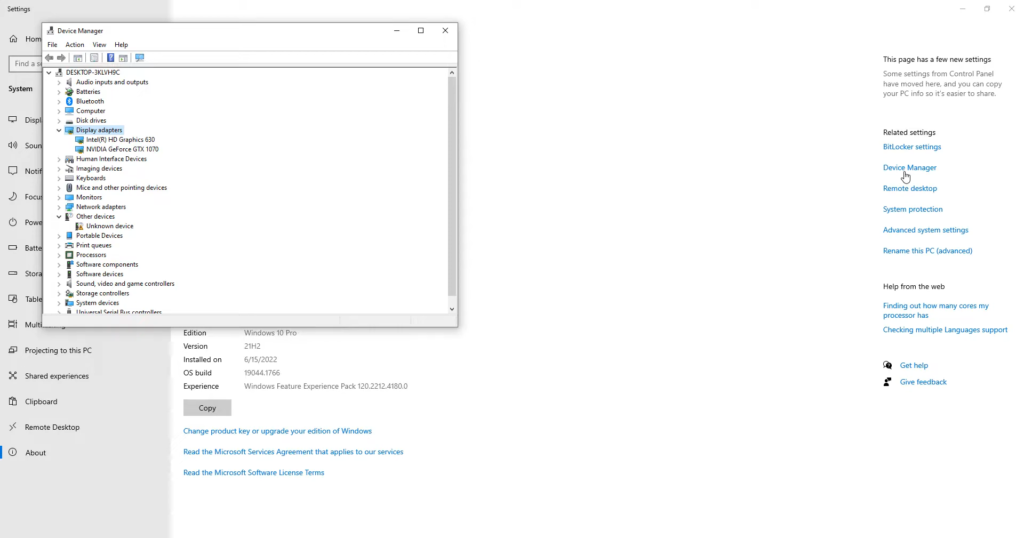Copy Windows specifications with Copy button
The height and width of the screenshot is (538, 1024).
(x=207, y=408)
